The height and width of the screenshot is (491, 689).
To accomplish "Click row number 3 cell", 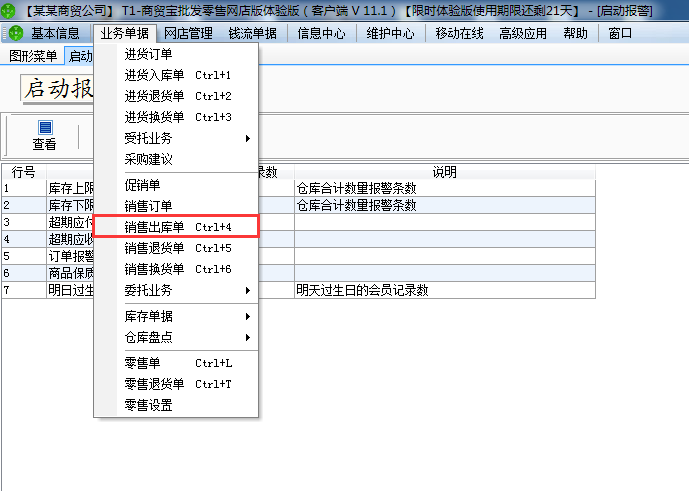I will (x=24, y=222).
